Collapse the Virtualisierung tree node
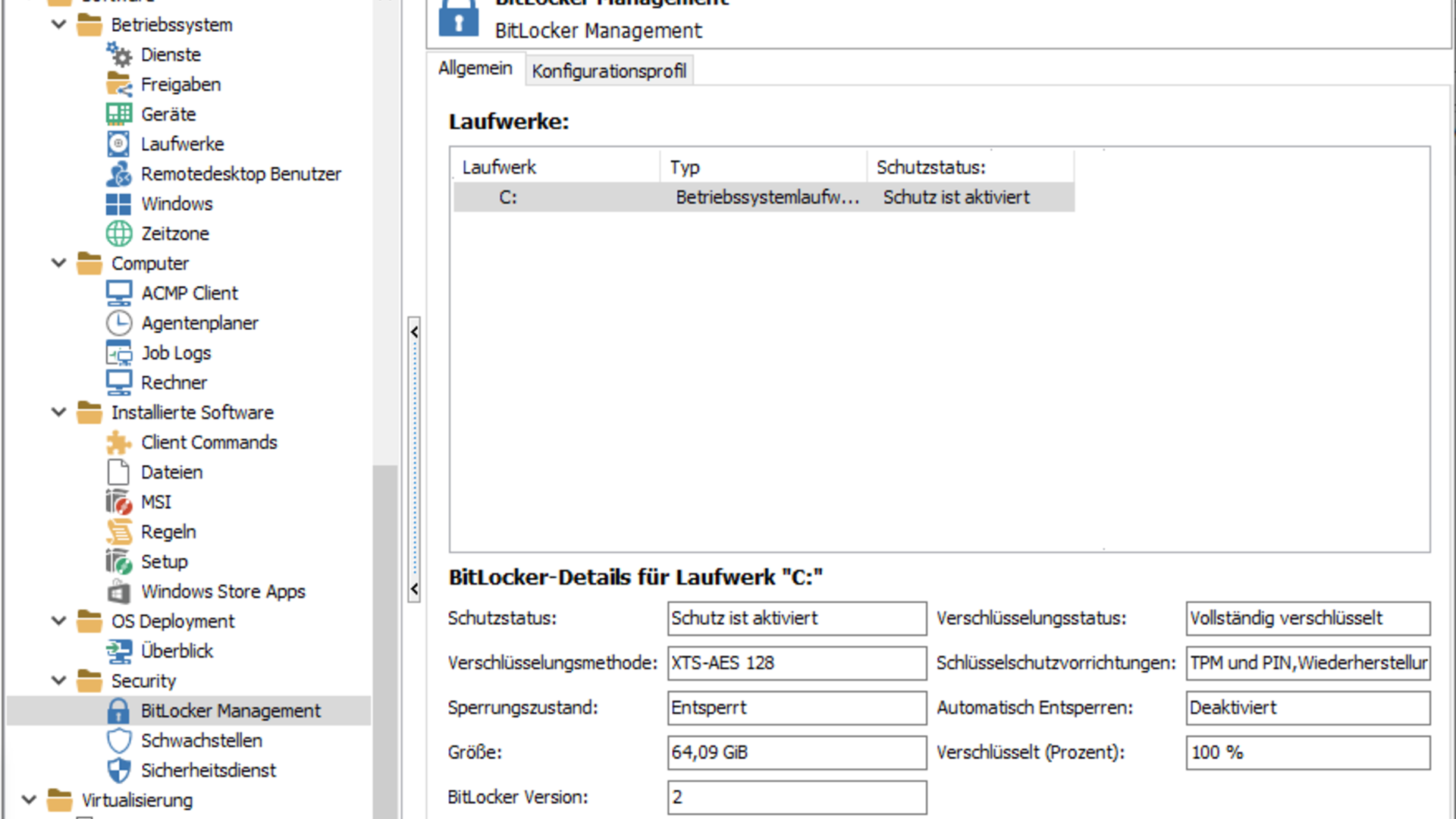Viewport: 1456px width, 819px height. click(29, 800)
